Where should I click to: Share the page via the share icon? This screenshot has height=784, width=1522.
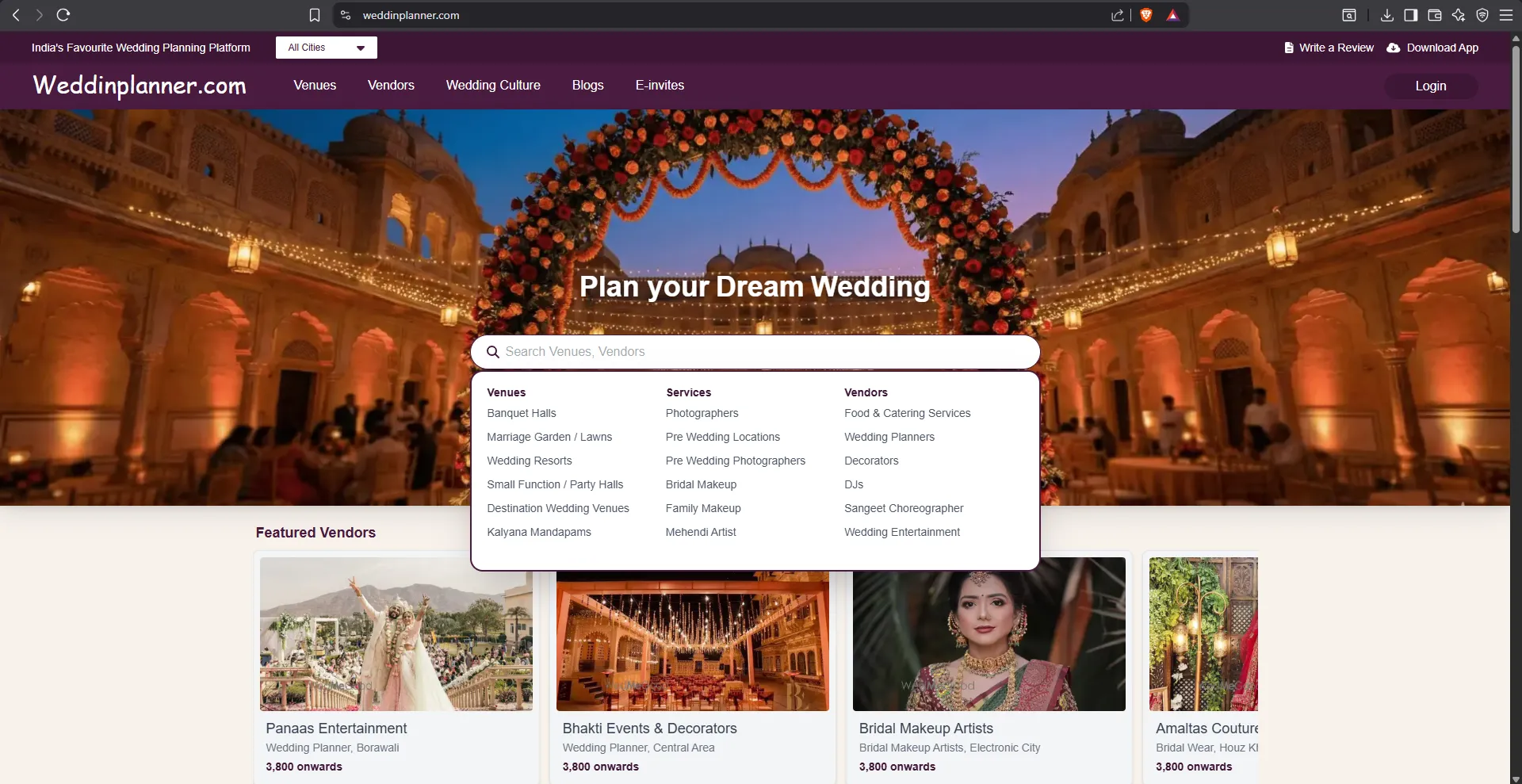[1118, 15]
